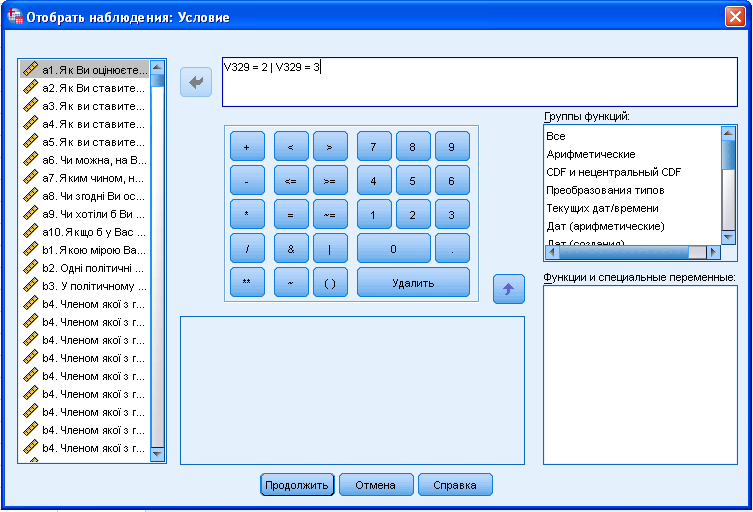
Task: Click the Удалить delete button
Action: 413,283
